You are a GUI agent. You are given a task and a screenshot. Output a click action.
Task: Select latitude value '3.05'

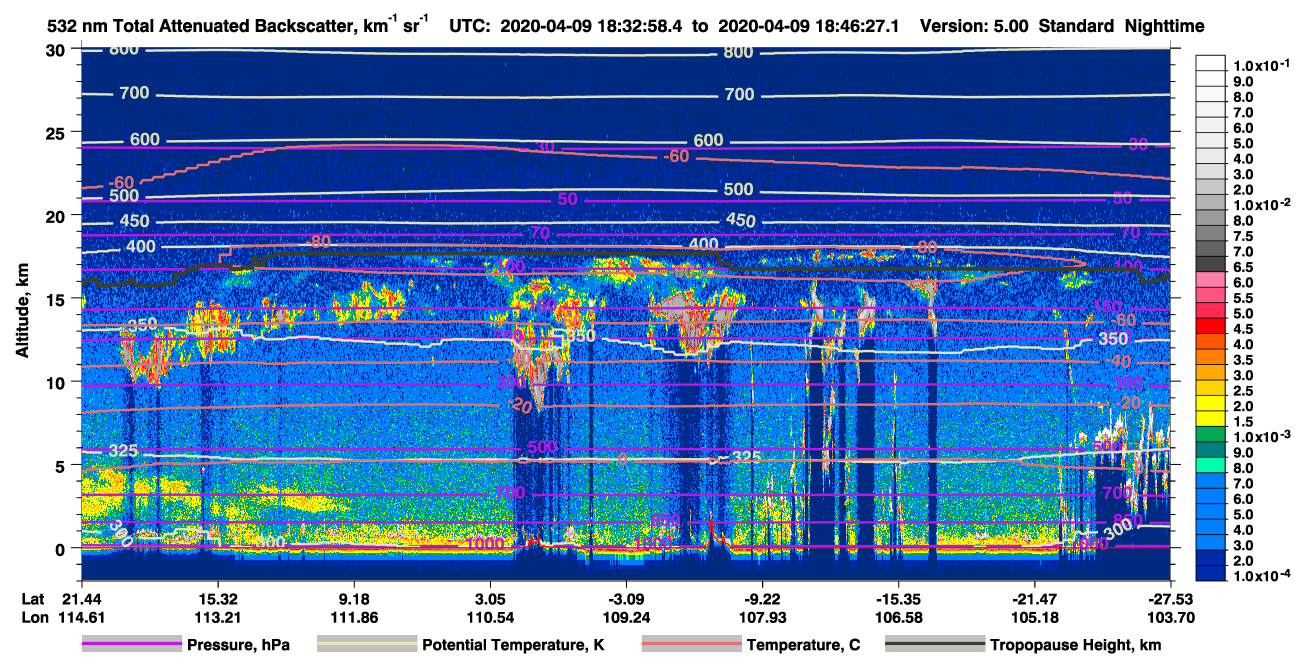click(x=490, y=598)
